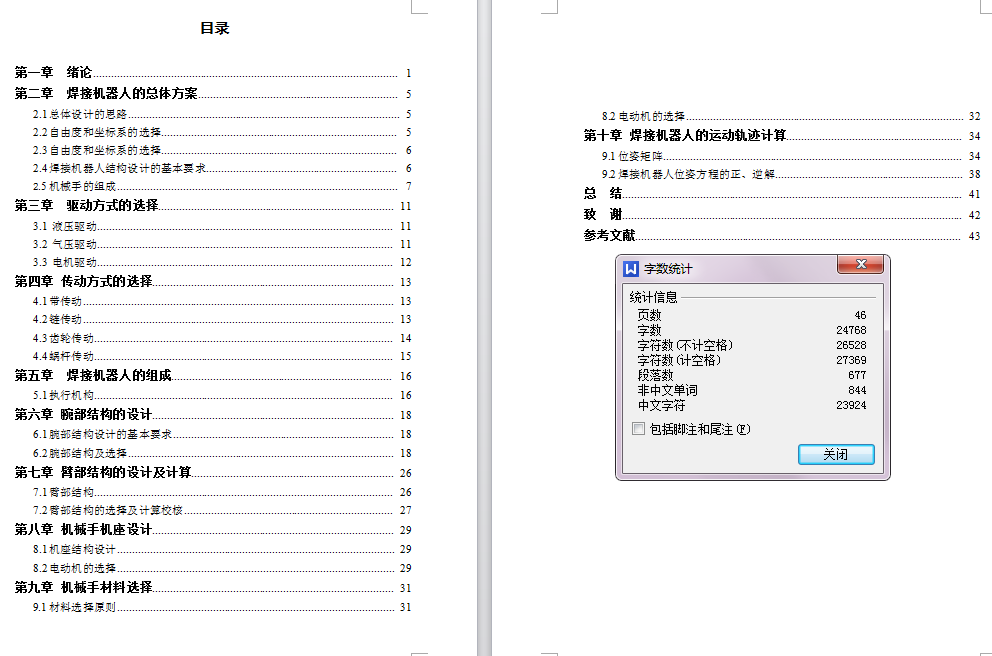Open TOC entry 第一章 绪论
The height and width of the screenshot is (656, 992).
click(x=213, y=73)
